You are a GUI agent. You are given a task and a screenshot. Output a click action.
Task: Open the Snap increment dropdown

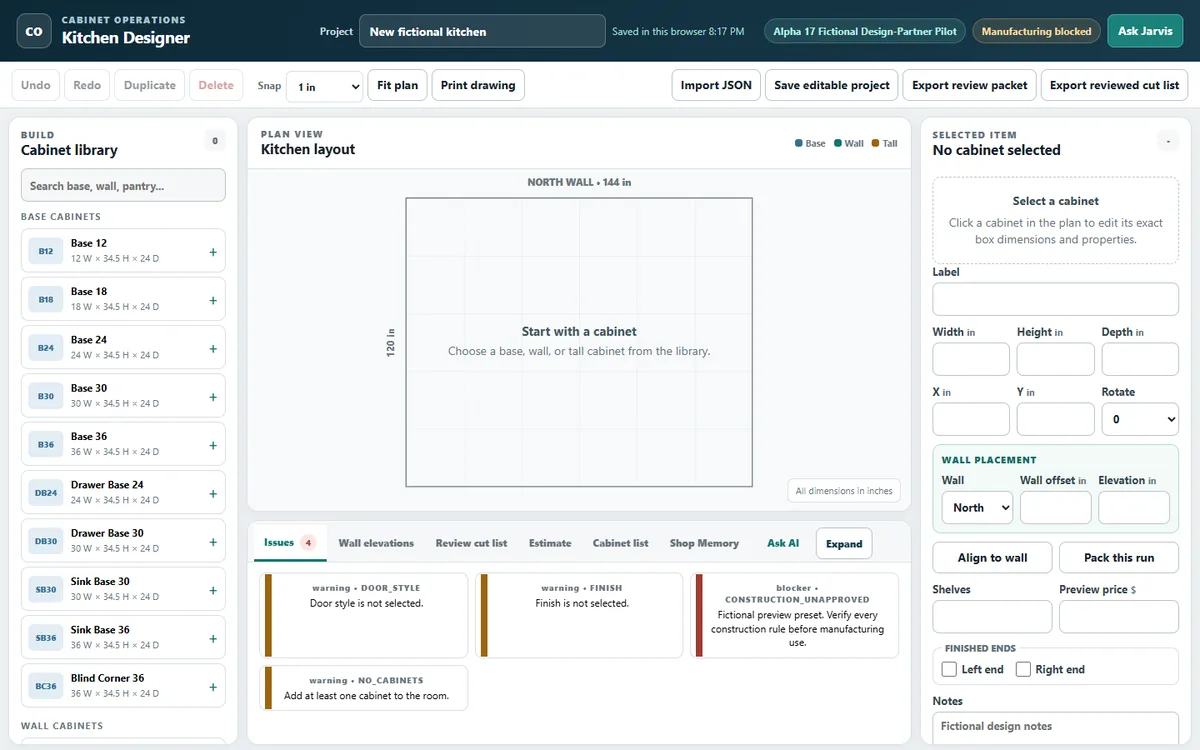[x=325, y=87]
